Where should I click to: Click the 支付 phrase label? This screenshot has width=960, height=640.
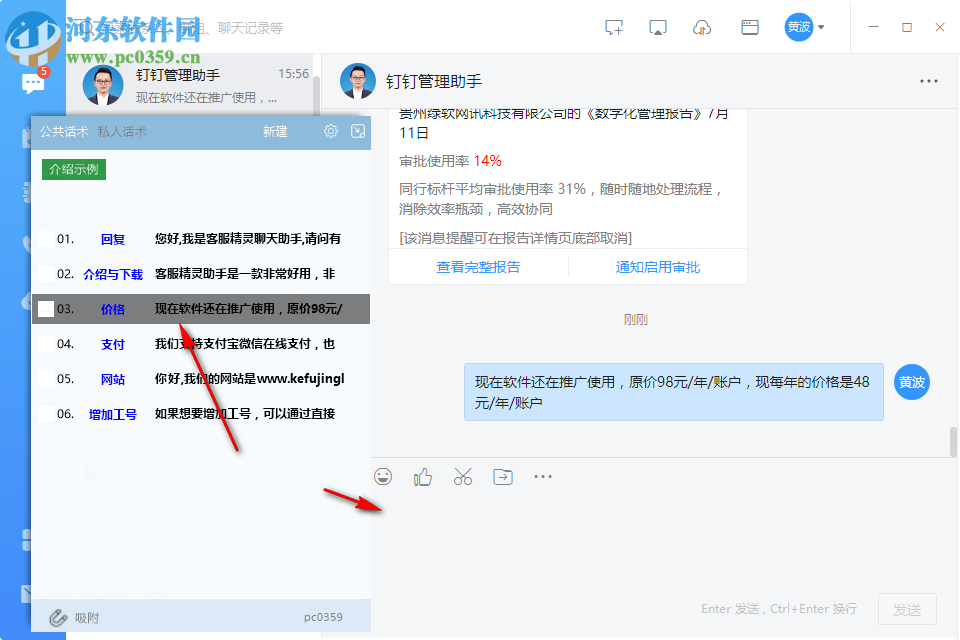(x=113, y=344)
